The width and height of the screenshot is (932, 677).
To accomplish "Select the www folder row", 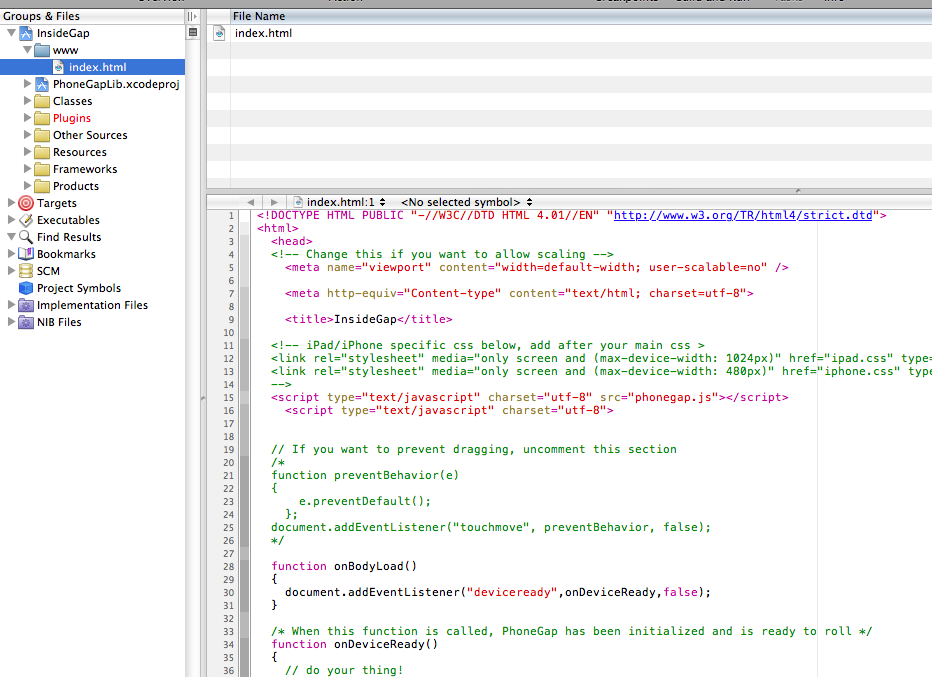I will [x=93, y=50].
